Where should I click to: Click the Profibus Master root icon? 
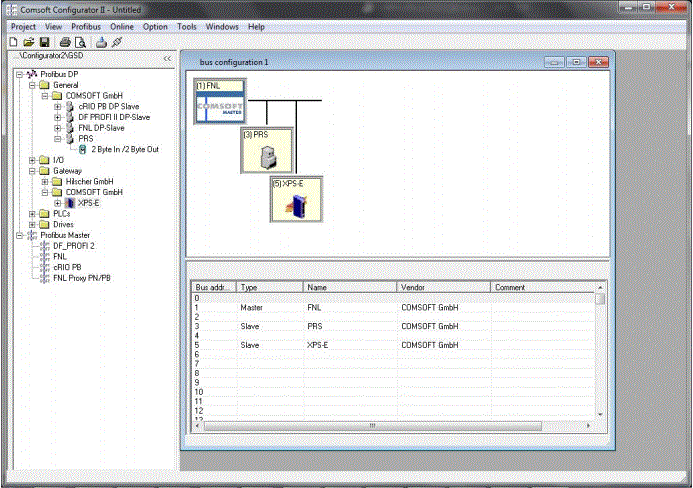tap(32, 235)
